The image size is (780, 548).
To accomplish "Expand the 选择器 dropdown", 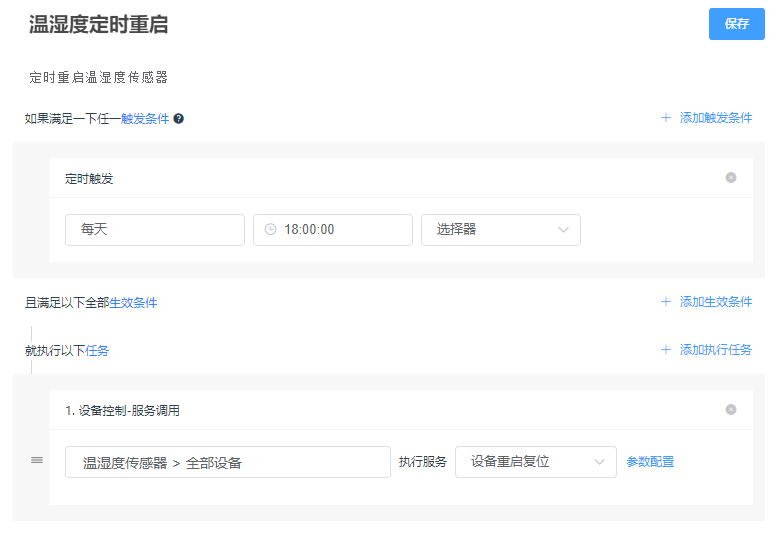I will coord(500,230).
